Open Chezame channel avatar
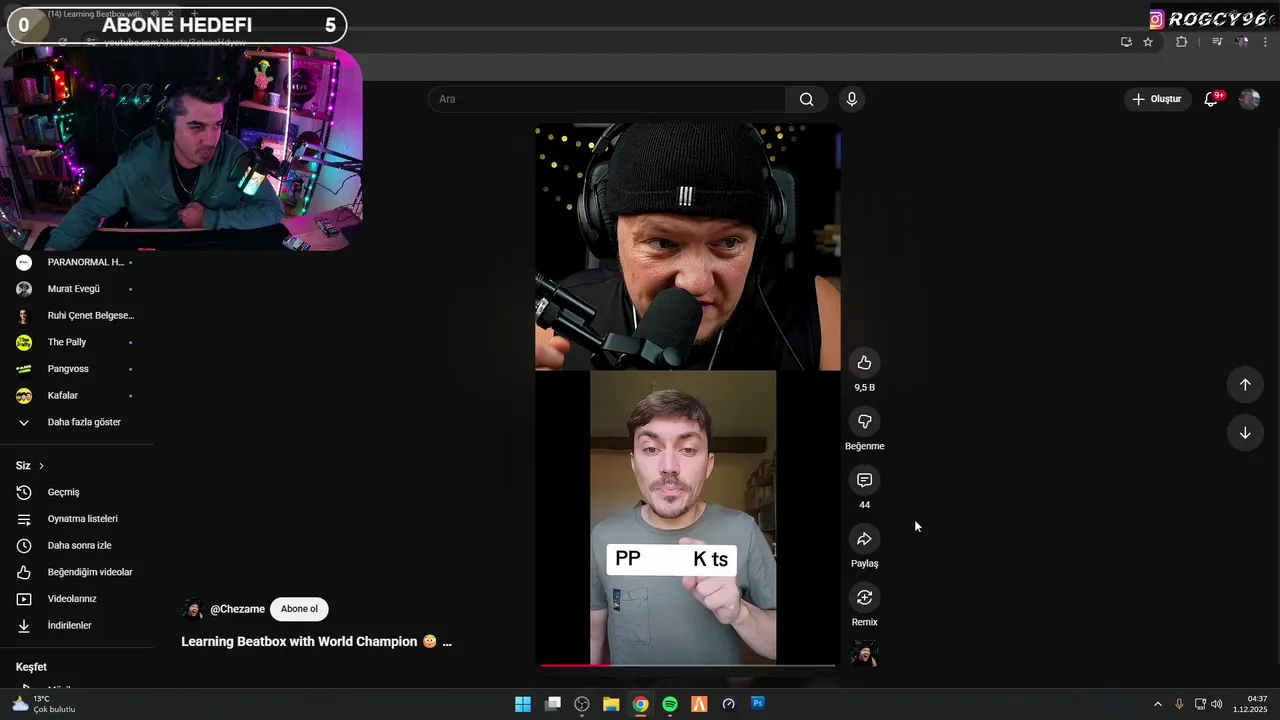This screenshot has width=1280, height=720. click(x=193, y=609)
